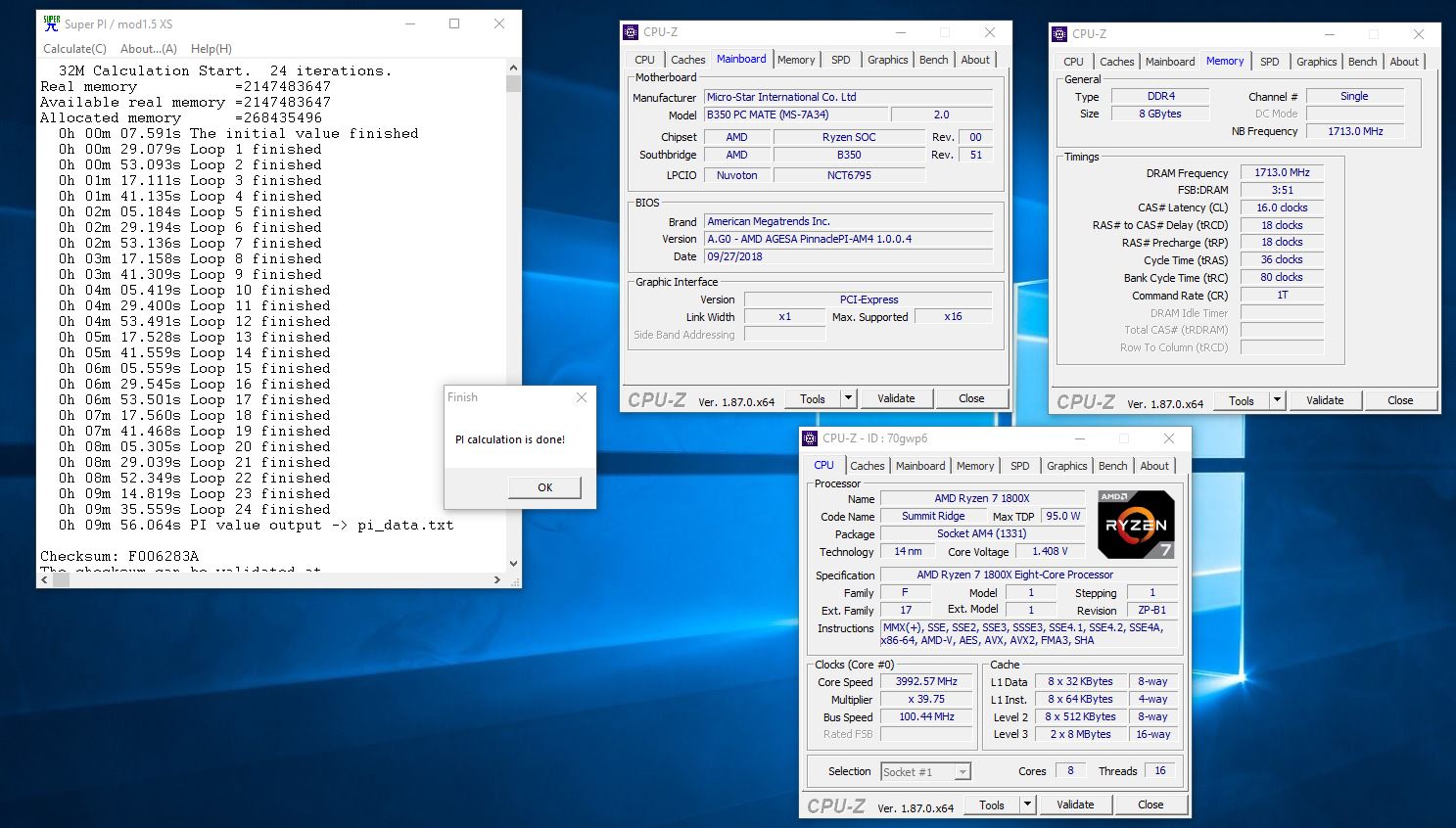
Task: Open the Help(H) menu in Super PI
Action: tap(211, 49)
